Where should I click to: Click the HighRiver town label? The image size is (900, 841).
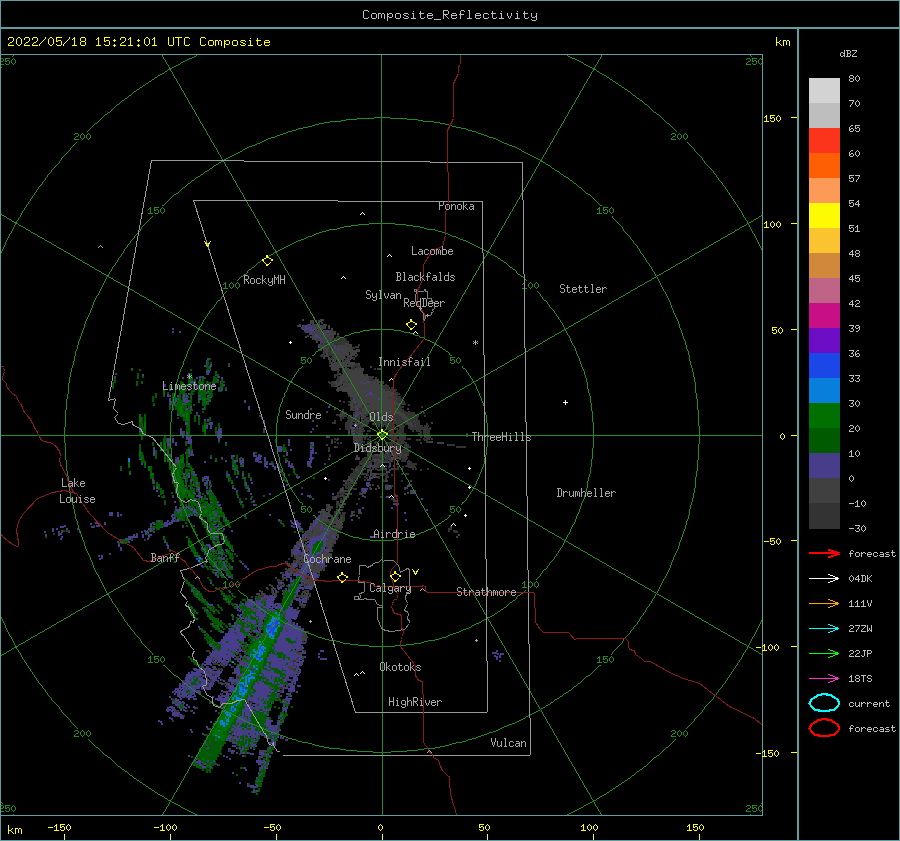click(x=415, y=702)
